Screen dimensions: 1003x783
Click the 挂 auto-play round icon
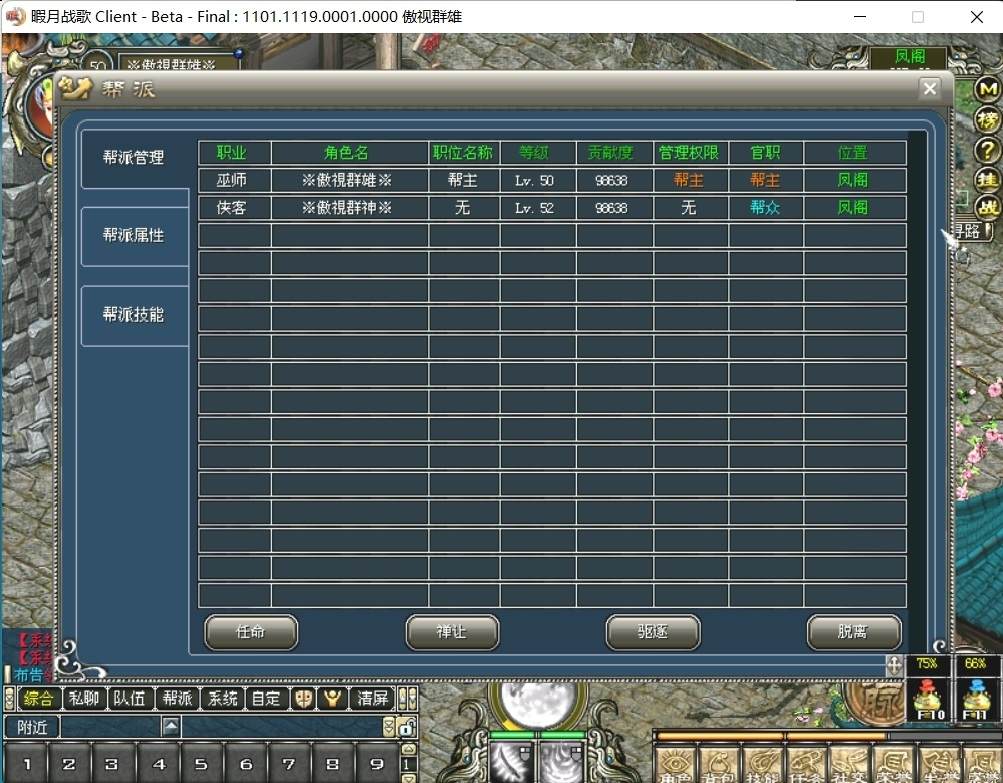point(987,180)
